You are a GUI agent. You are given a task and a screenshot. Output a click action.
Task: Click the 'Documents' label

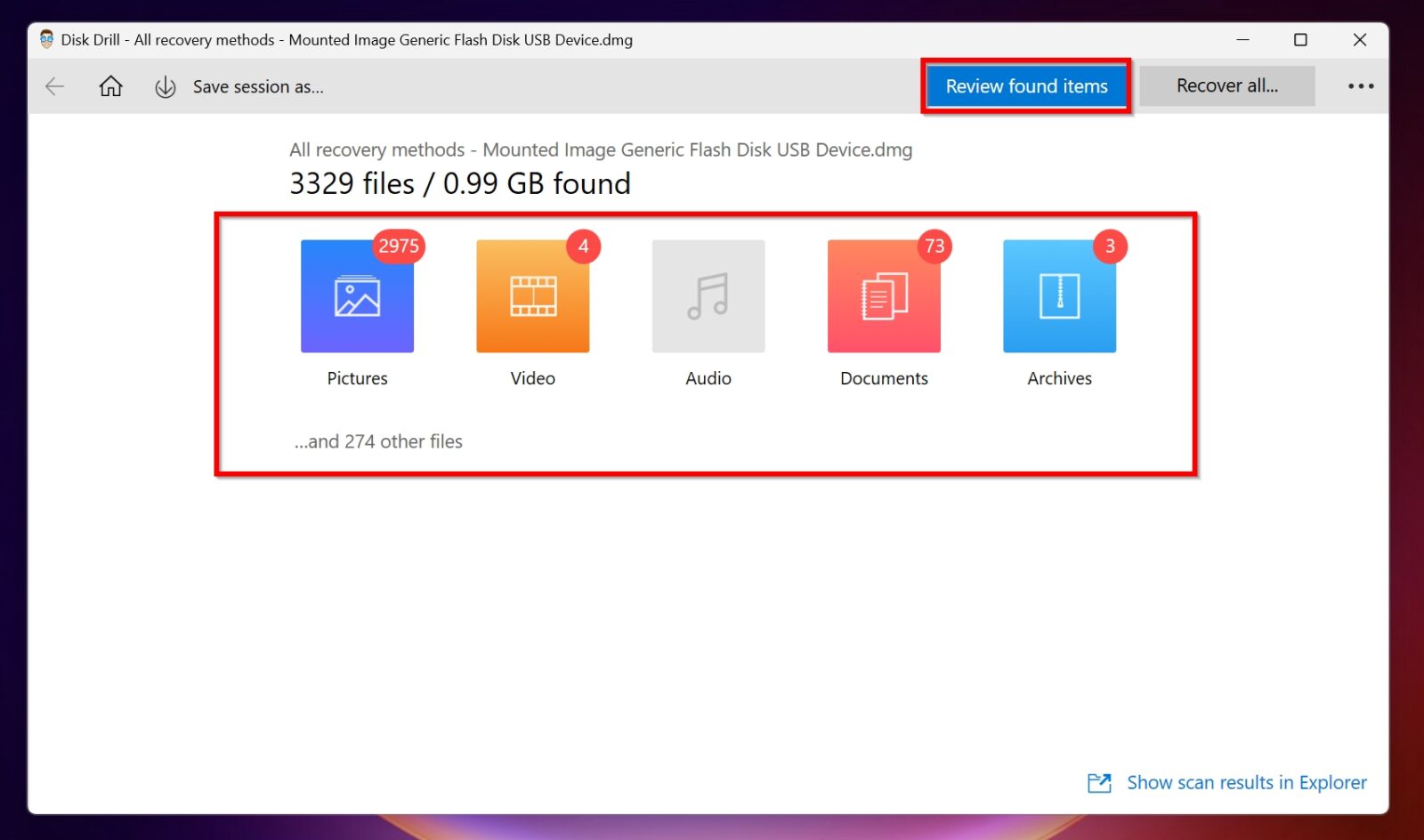pyautogui.click(x=884, y=378)
